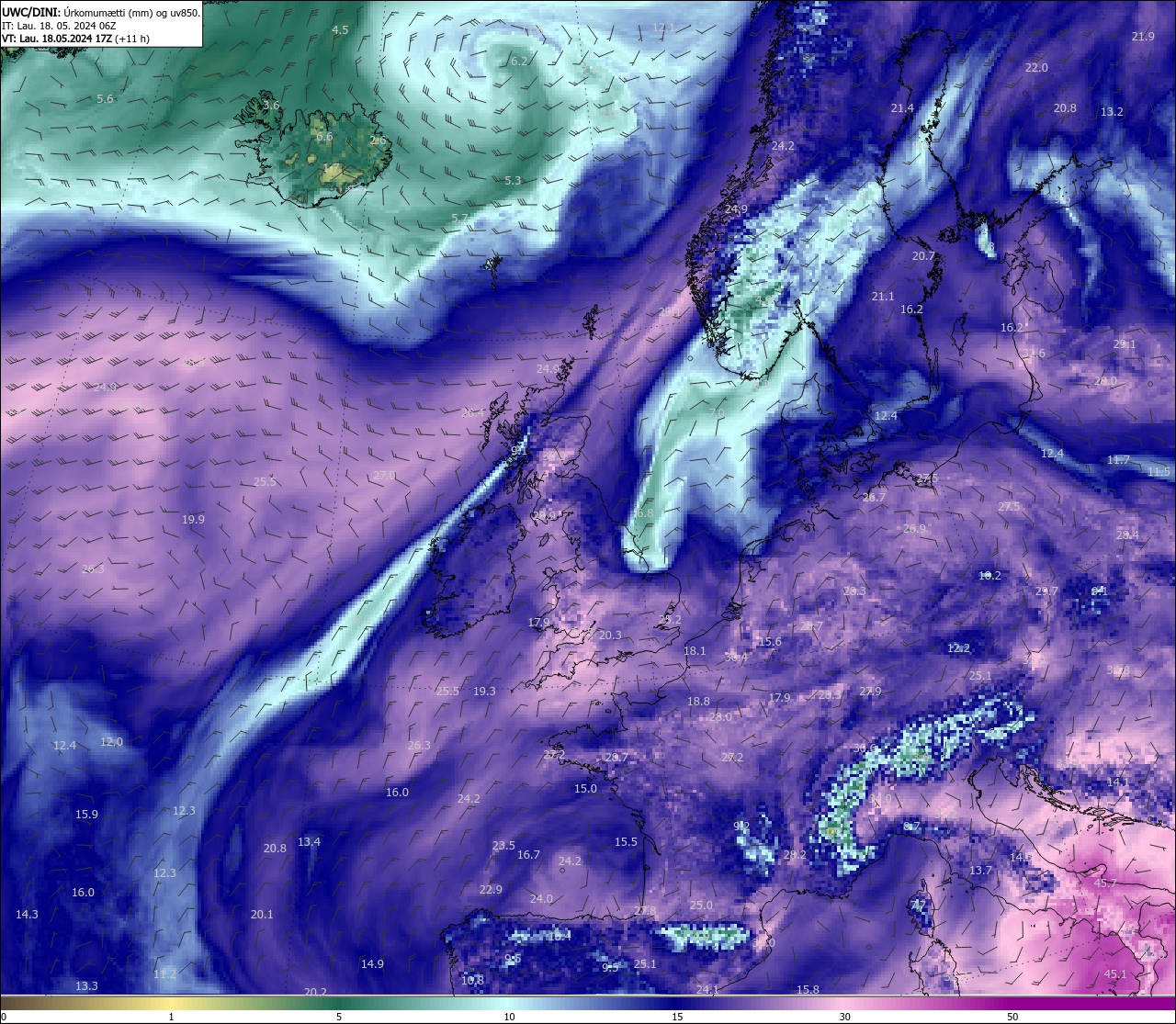Click the 15.5 value over western France
The width and height of the screenshot is (1176, 1024).
click(626, 842)
